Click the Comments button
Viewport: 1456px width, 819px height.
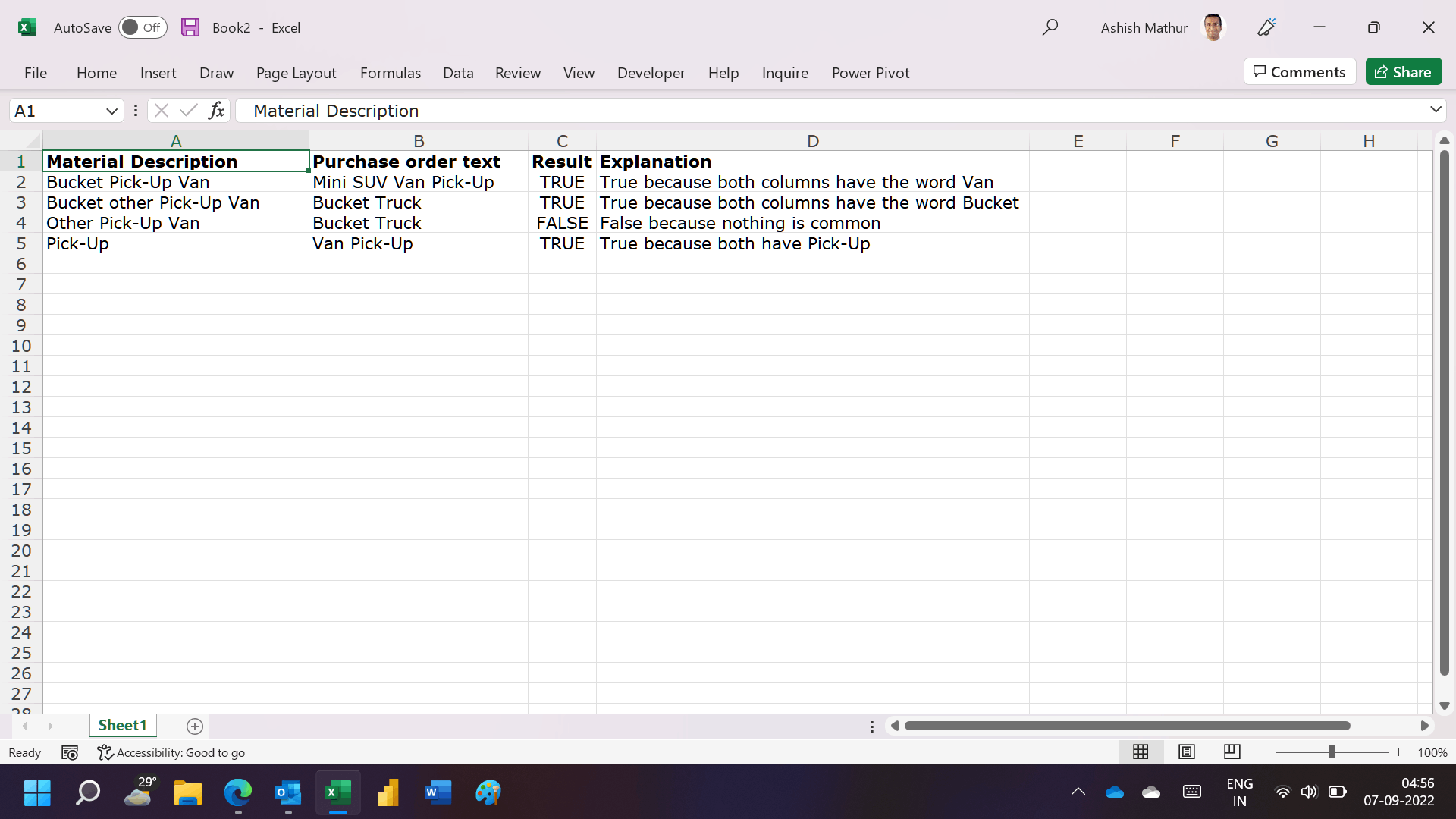[1300, 72]
